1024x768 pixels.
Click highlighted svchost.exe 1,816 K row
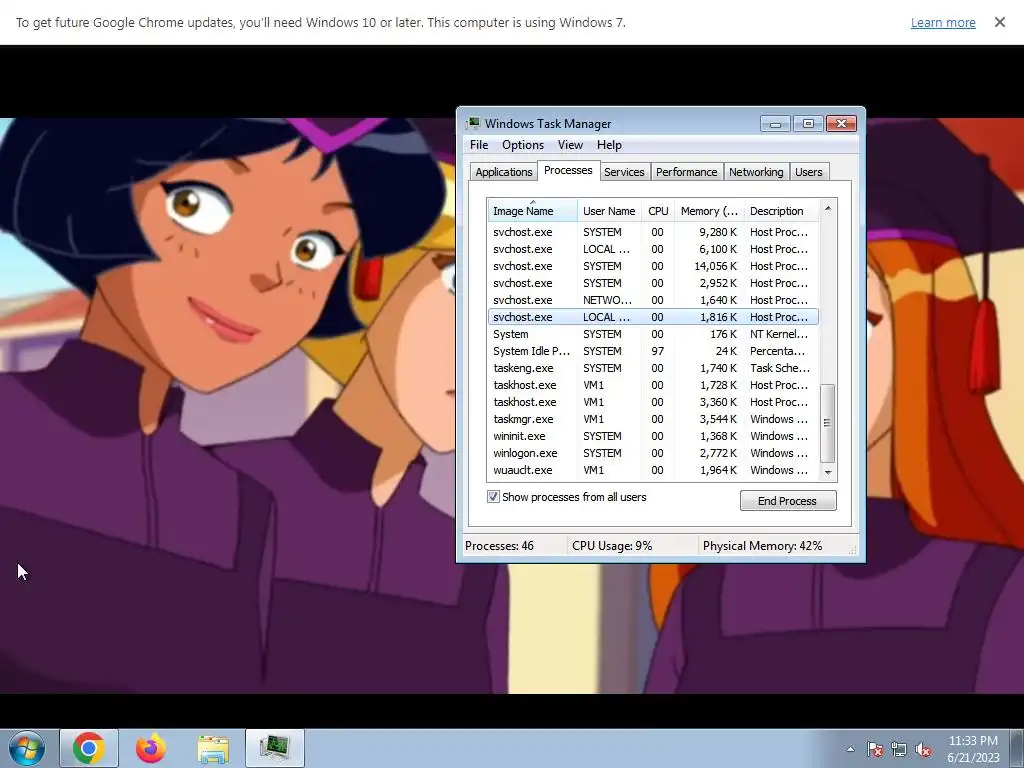[653, 317]
